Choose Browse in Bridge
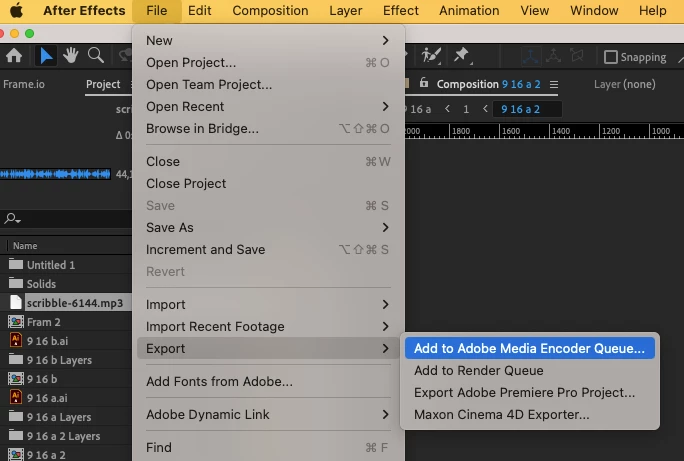684x461 pixels. pyautogui.click(x=266, y=128)
